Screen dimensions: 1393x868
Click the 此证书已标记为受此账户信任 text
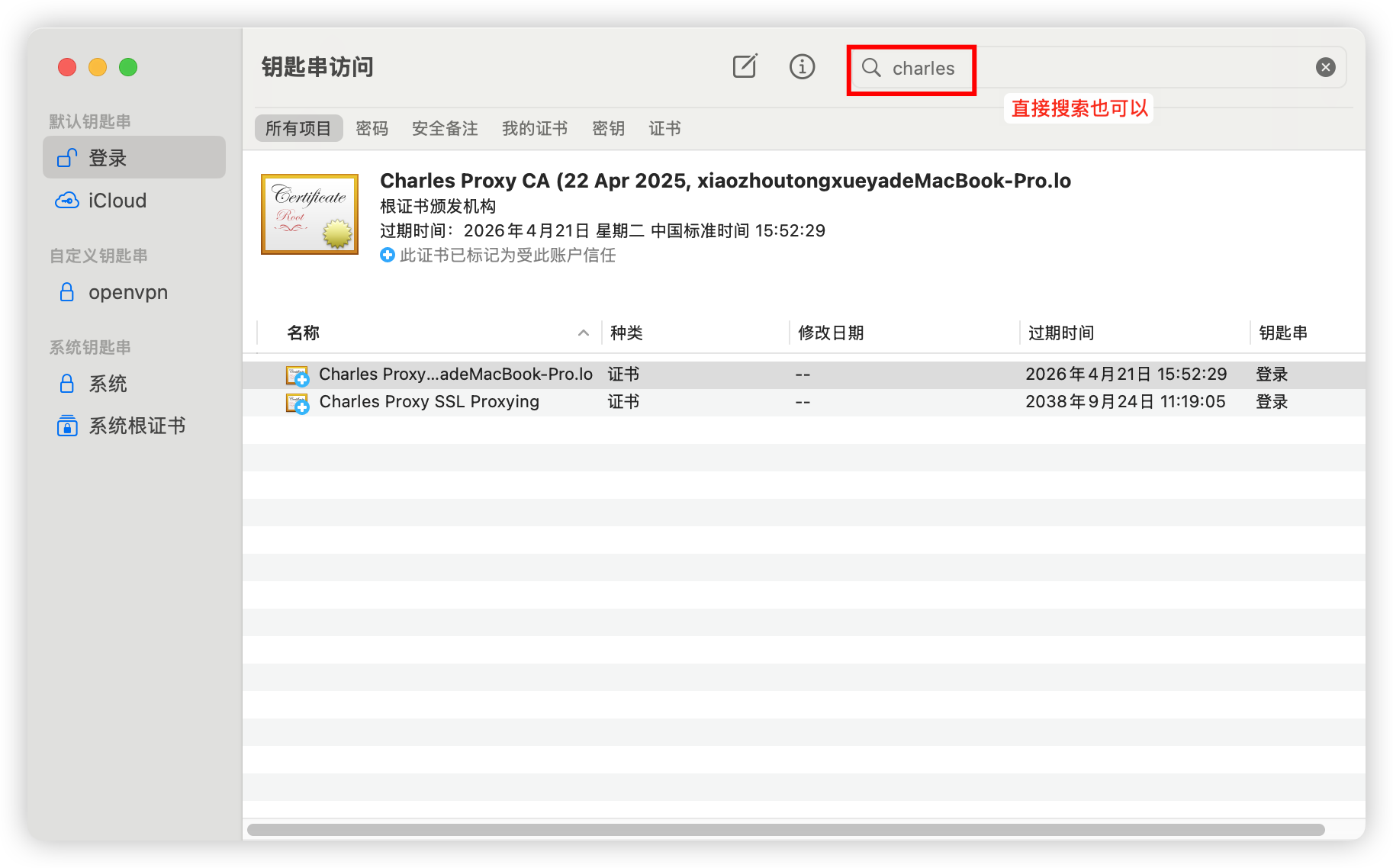coord(507,255)
